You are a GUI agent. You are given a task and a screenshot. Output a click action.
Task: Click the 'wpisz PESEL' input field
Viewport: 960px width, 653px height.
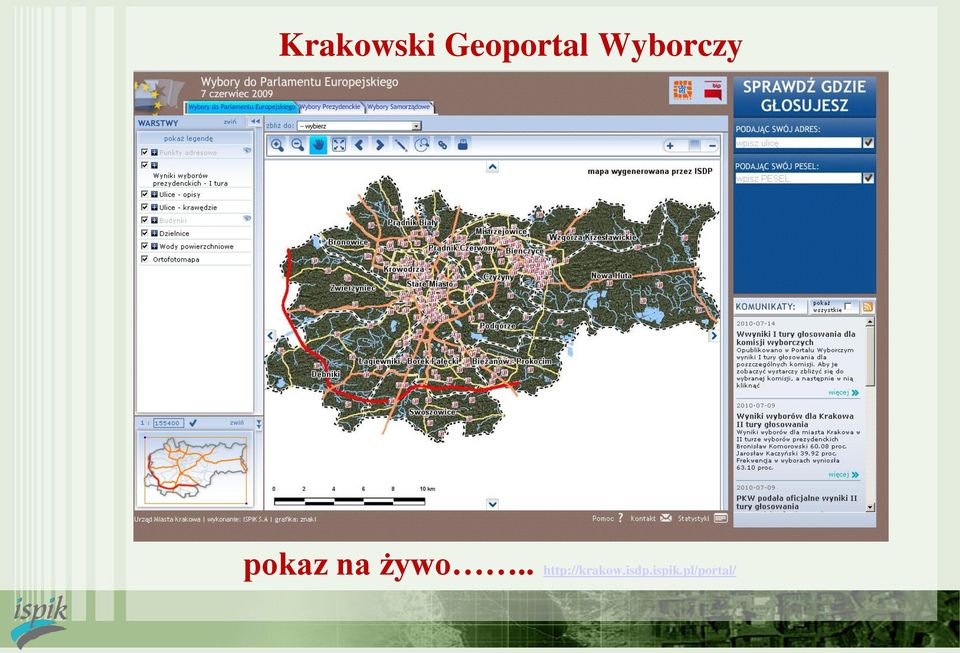click(x=798, y=178)
